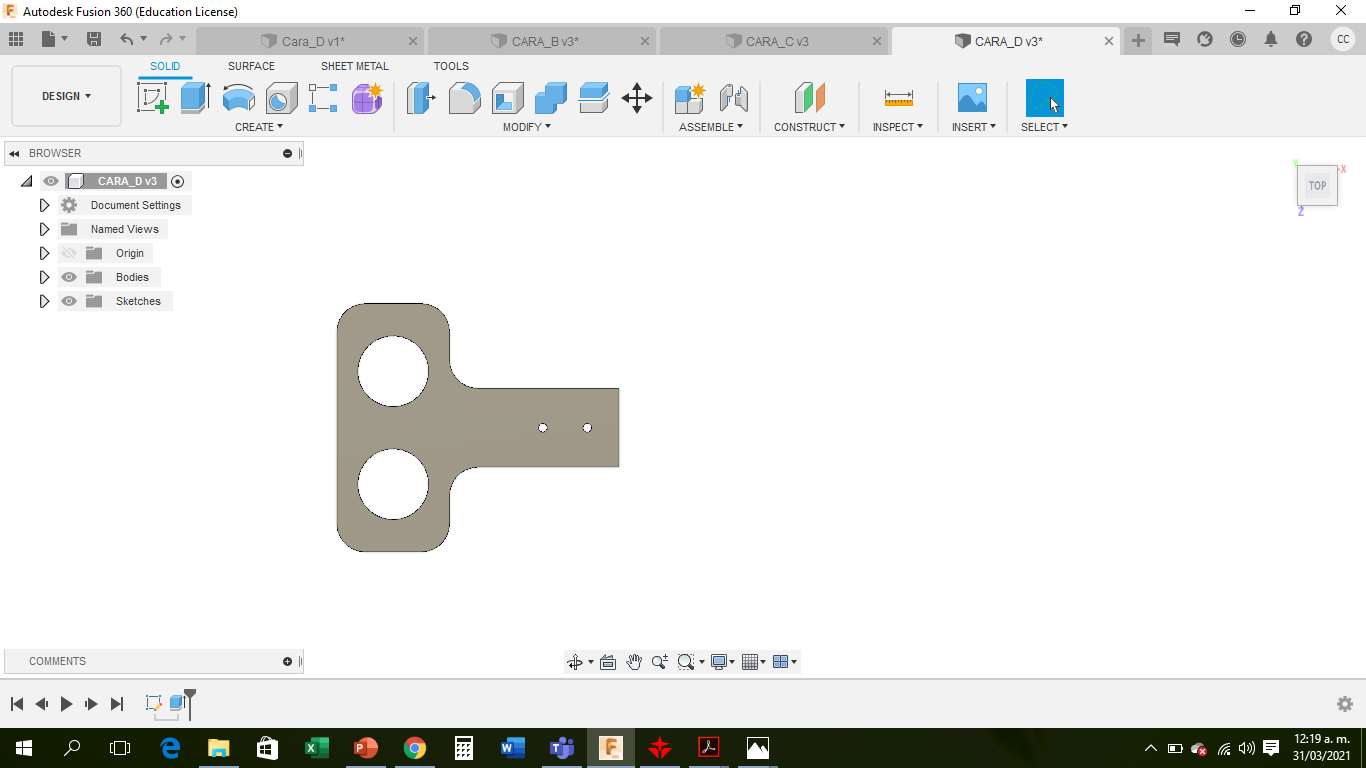The width and height of the screenshot is (1366, 768).
Task: Toggle visibility of Sketches folder
Action: 69,301
